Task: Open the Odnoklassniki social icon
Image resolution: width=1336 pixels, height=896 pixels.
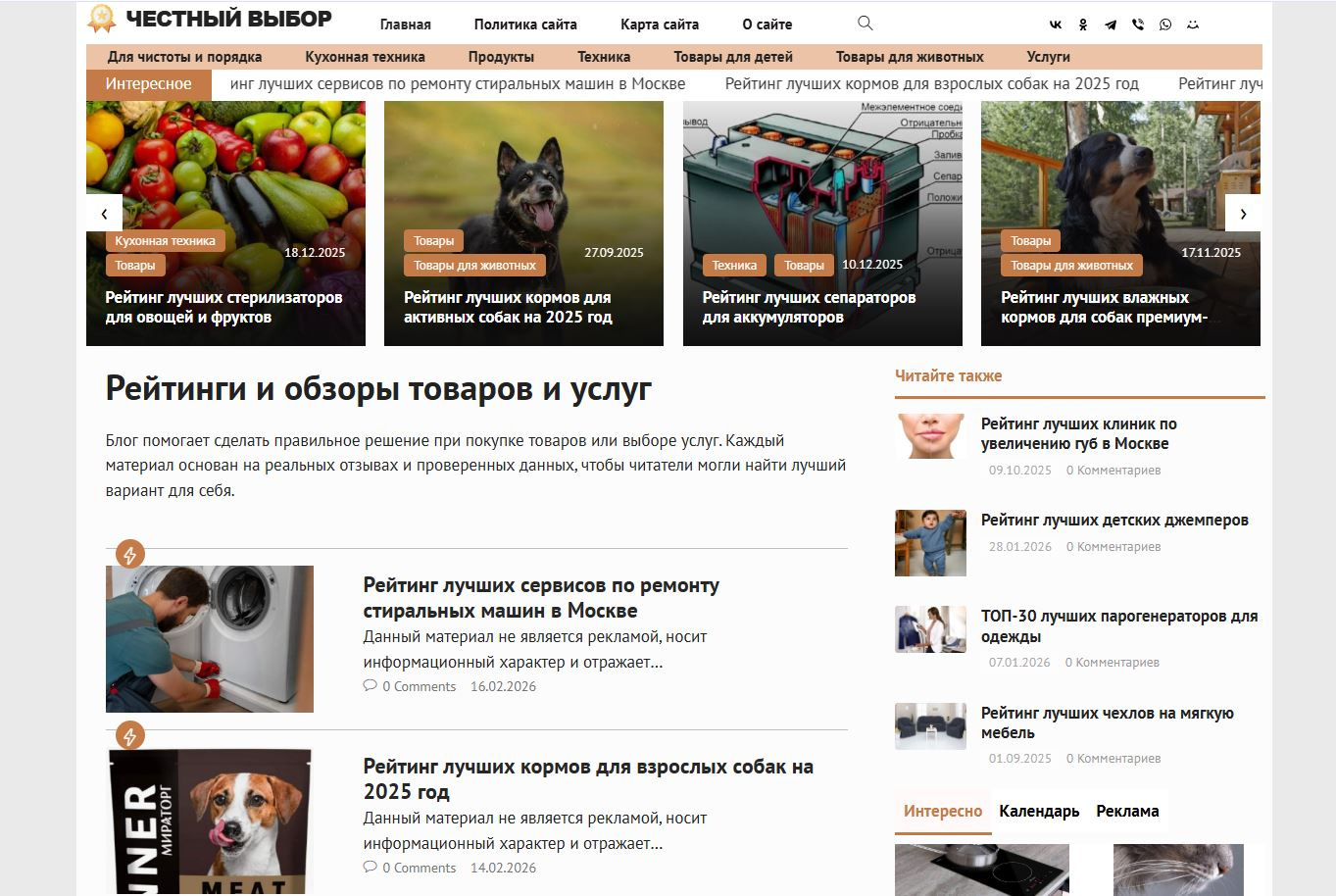Action: [x=1083, y=25]
